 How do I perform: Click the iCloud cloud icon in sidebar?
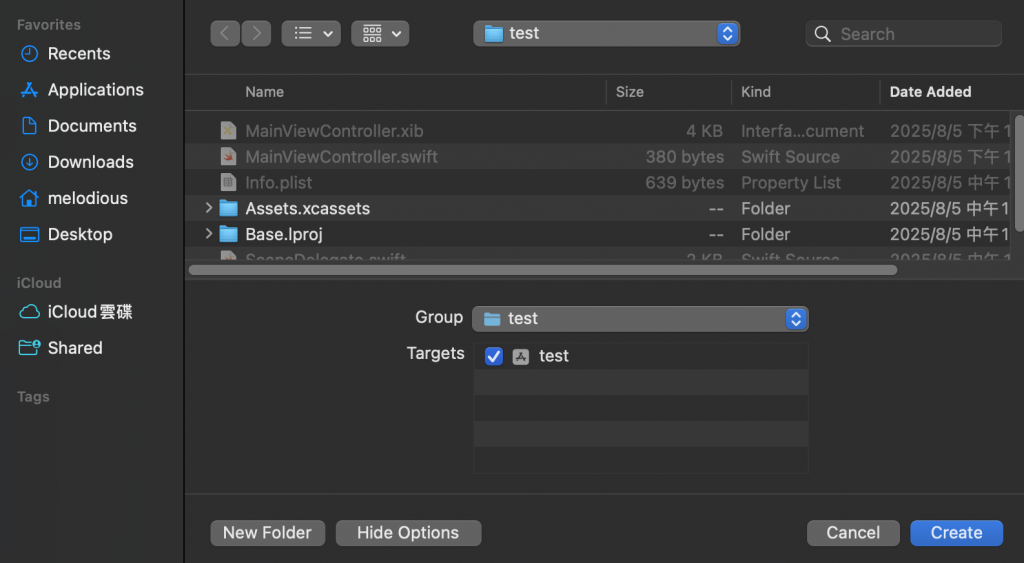click(29, 312)
